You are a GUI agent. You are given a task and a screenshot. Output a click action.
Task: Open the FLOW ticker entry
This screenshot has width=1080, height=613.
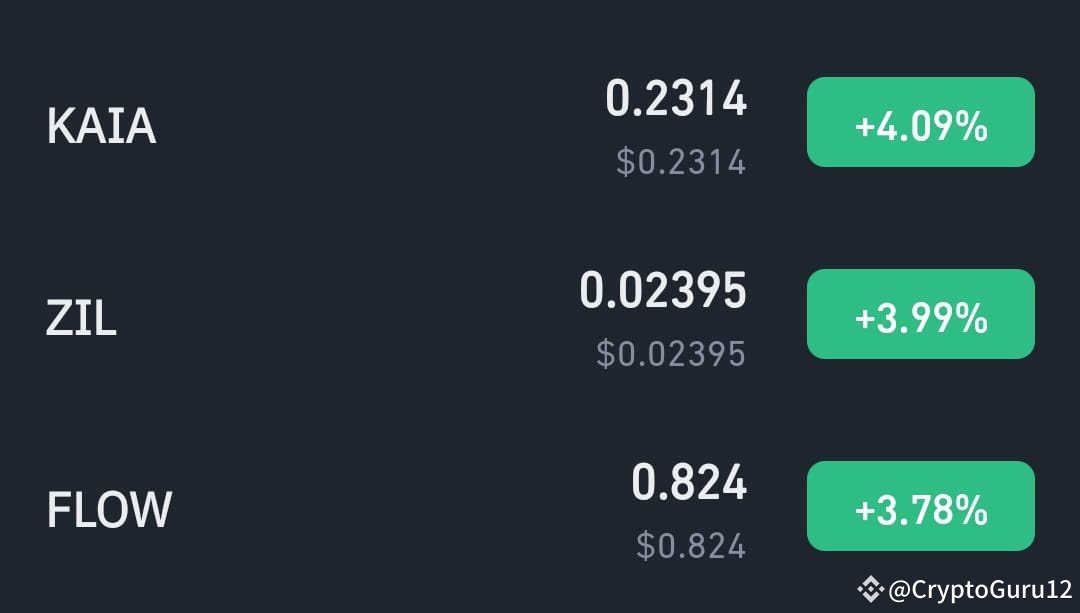pyautogui.click(x=110, y=510)
